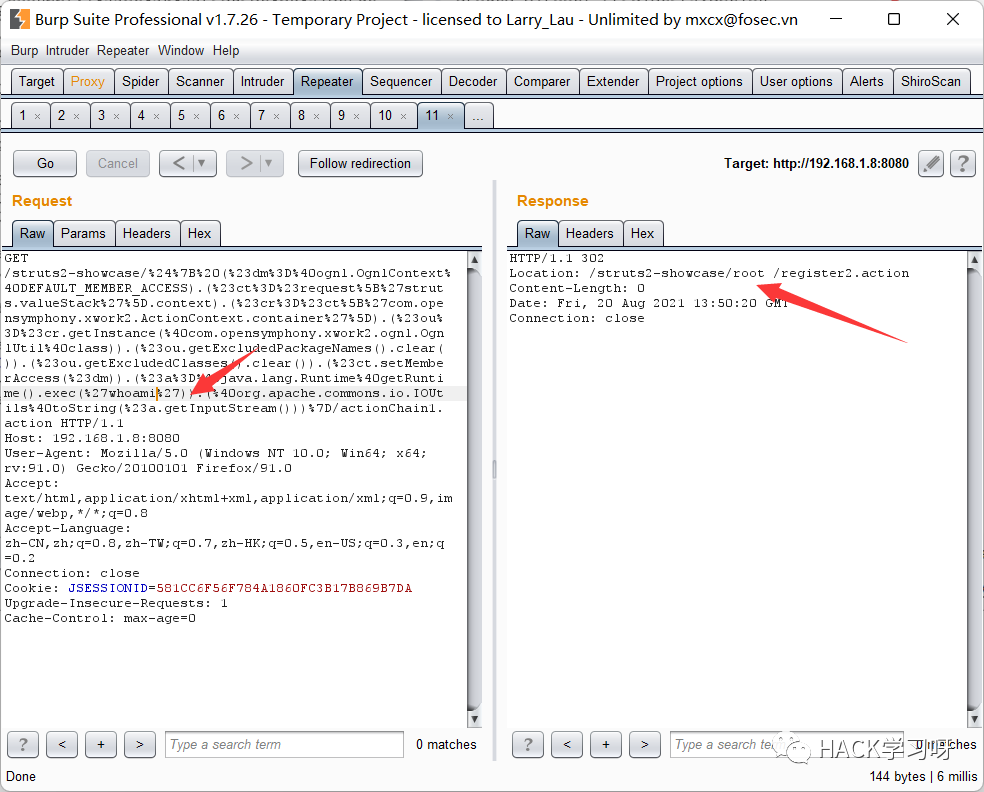Viewport: 984px width, 792px height.
Task: Go to previous match in response search
Action: 567,745
